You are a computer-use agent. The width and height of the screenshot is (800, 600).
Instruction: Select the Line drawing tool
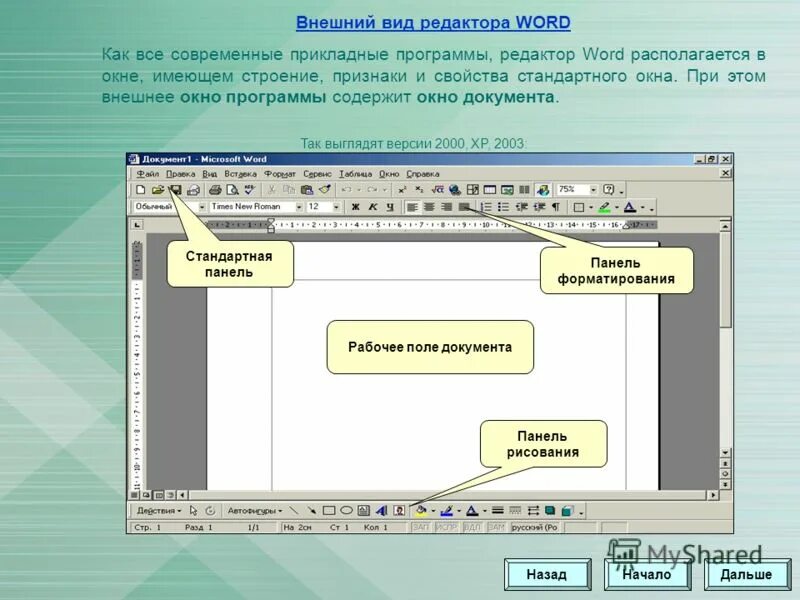point(293,510)
